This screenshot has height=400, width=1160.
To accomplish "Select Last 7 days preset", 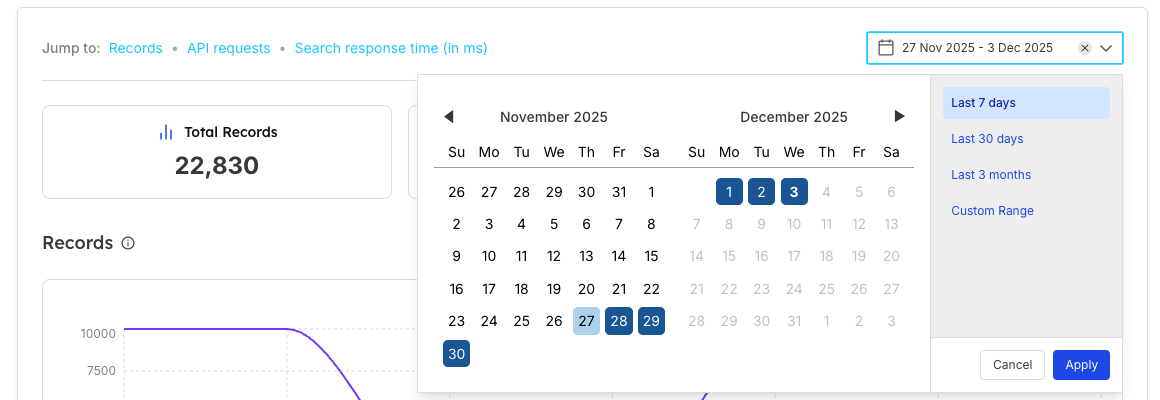I will pyautogui.click(x=1025, y=103).
